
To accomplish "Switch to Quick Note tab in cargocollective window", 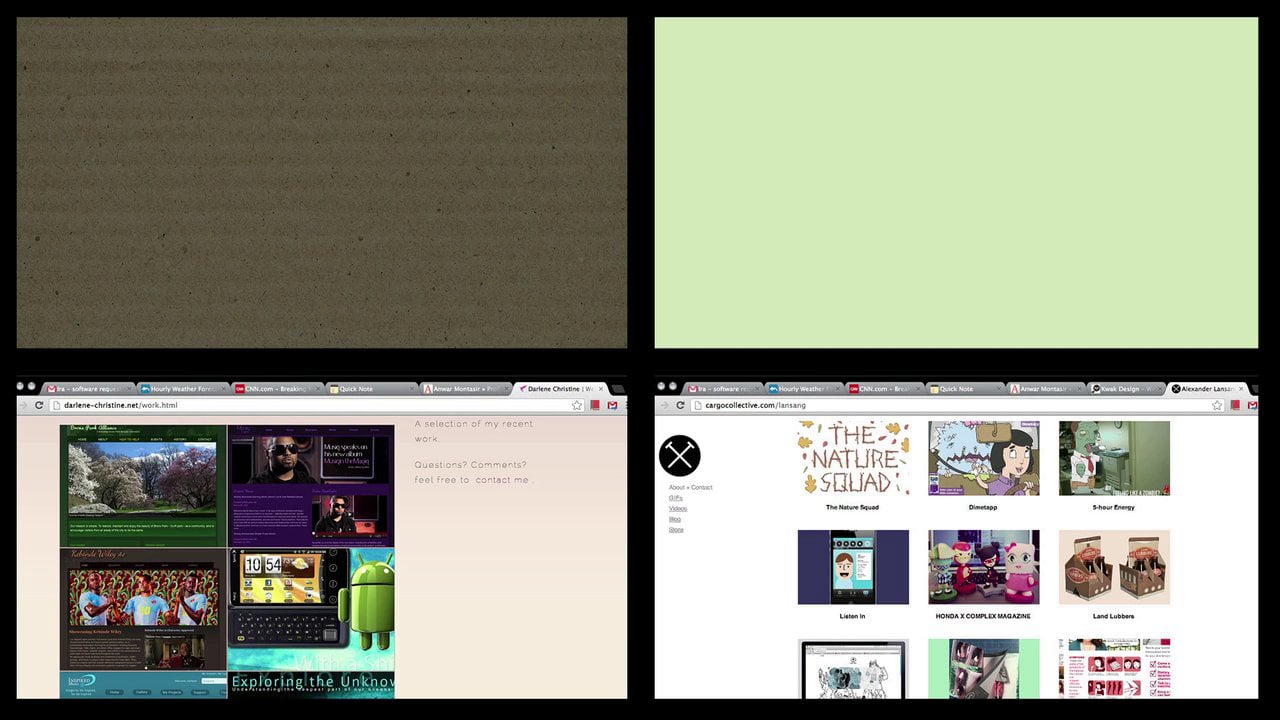I will coord(965,389).
